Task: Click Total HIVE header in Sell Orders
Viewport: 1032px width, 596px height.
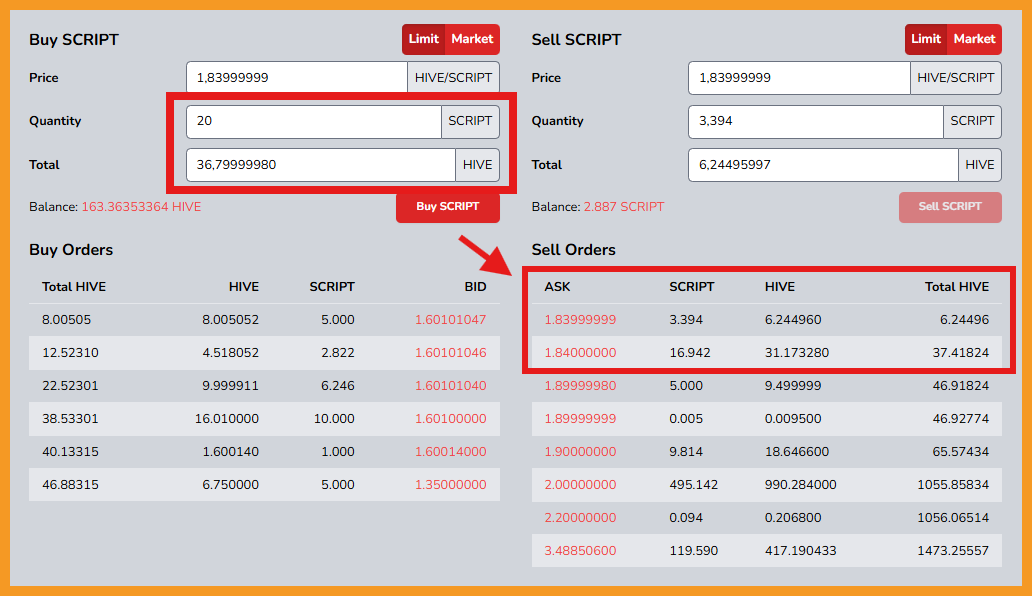Action: click(x=957, y=287)
